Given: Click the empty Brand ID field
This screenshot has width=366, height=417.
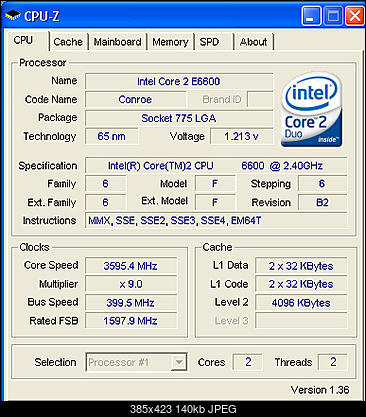Looking at the screenshot, I should 260,99.
